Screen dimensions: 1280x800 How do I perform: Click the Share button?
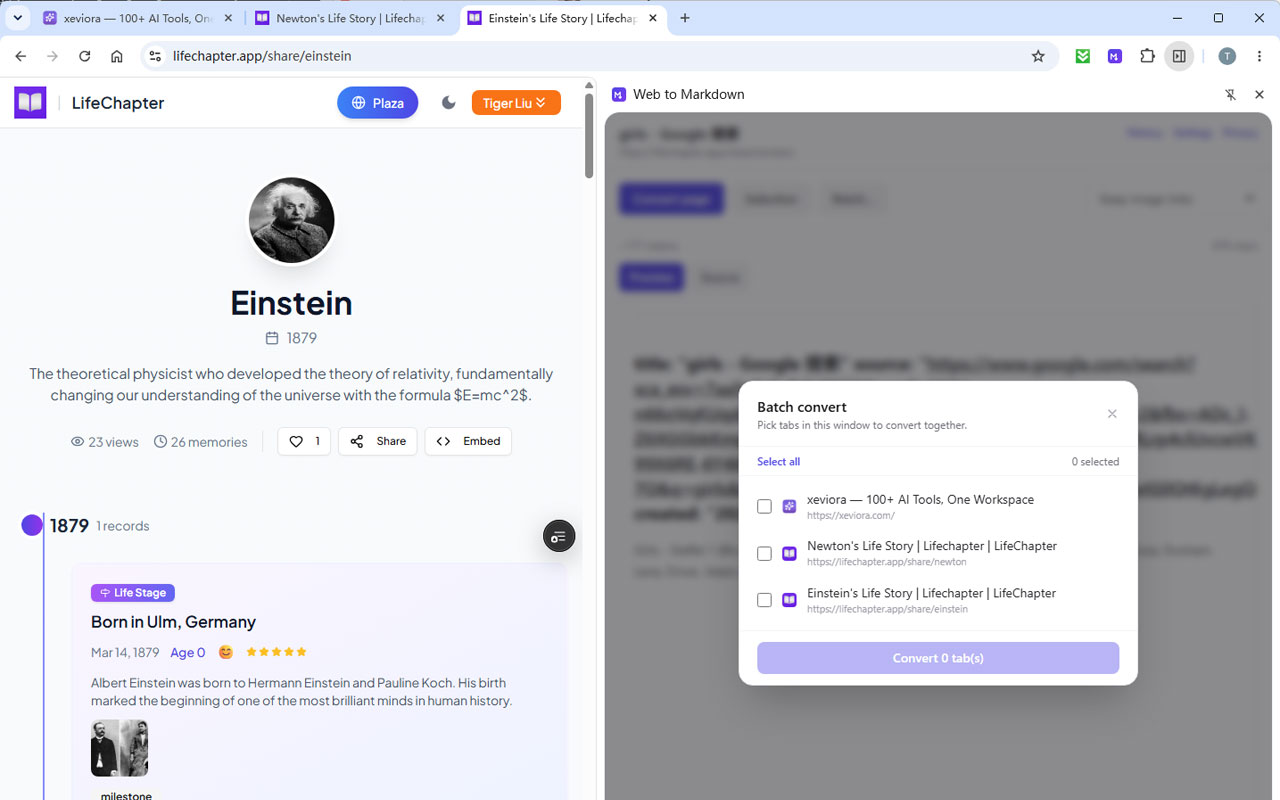[x=377, y=441]
